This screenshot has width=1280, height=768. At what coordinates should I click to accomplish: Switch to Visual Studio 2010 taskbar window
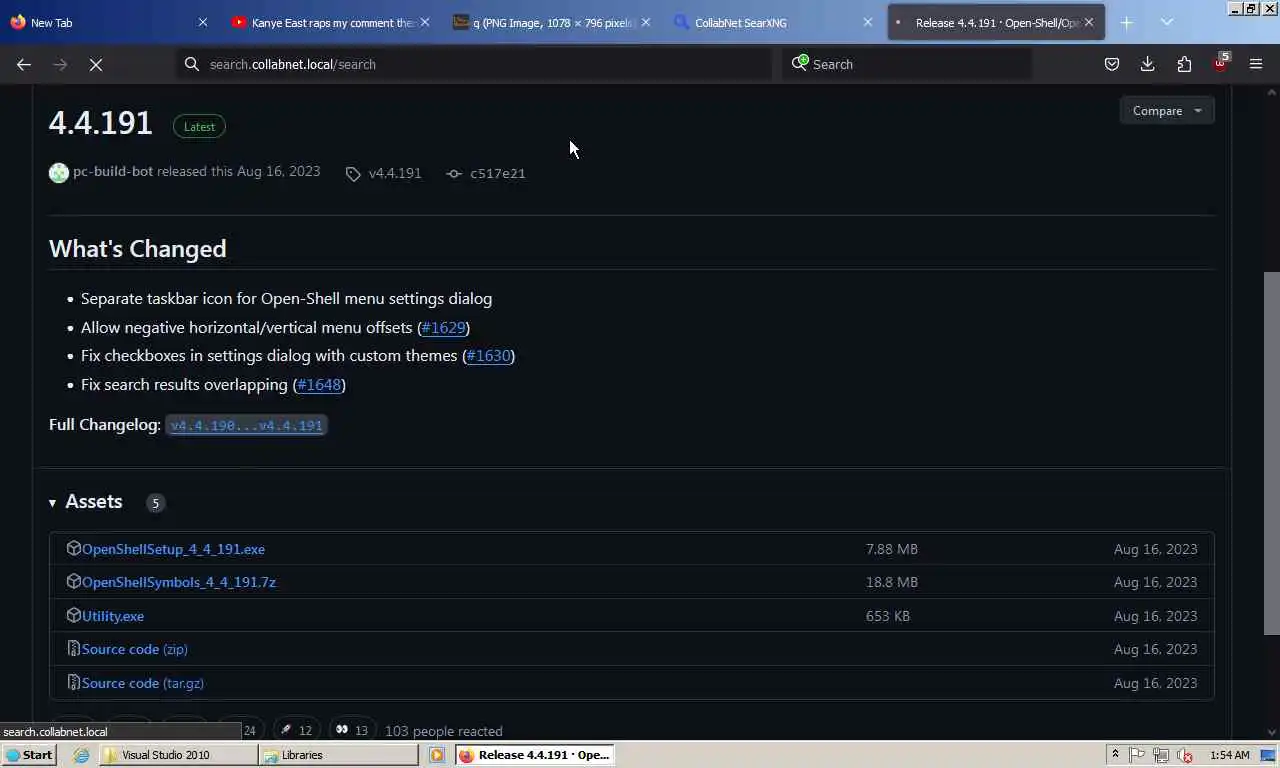178,755
